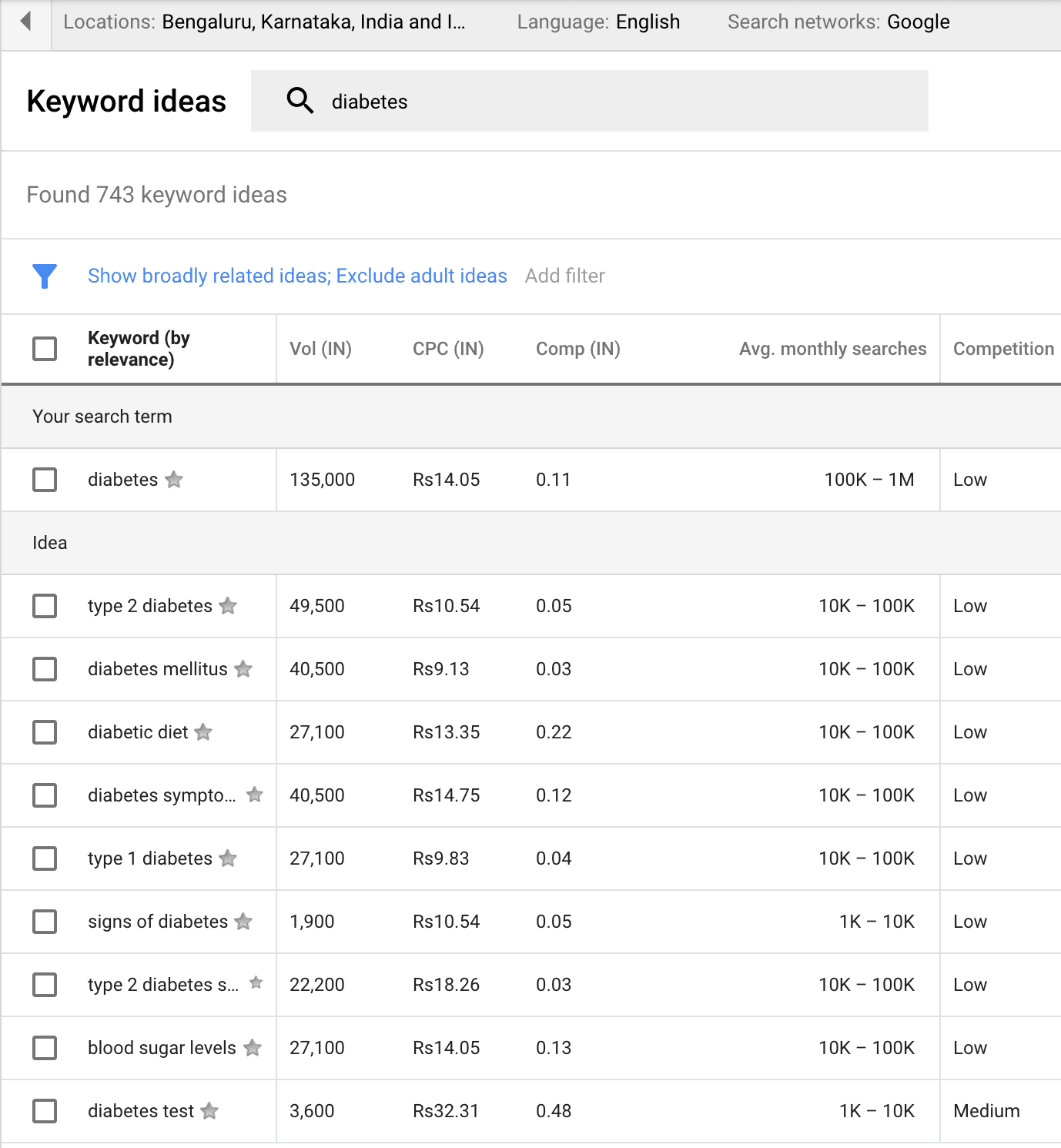
Task: Star the diabetic diet keyword
Action: click(203, 732)
